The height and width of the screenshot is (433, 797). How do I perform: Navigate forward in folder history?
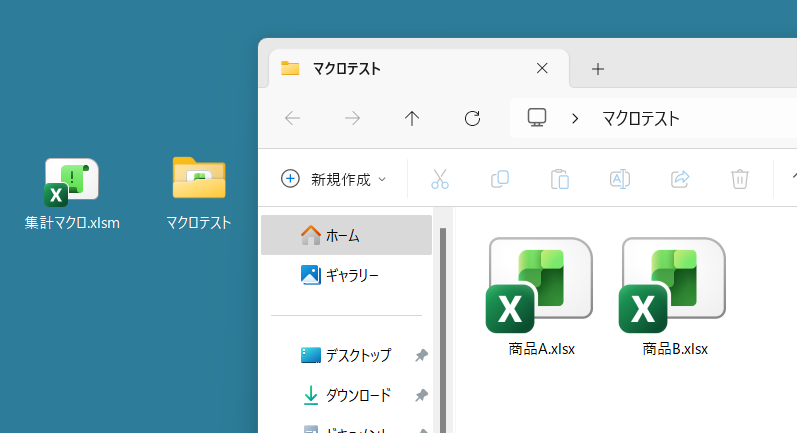[x=353, y=118]
